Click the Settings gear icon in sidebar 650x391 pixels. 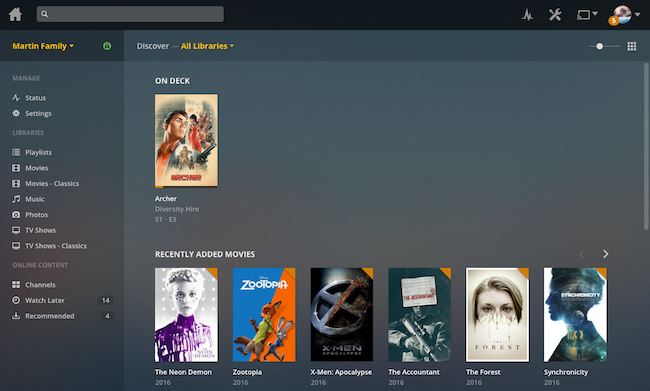tap(16, 113)
